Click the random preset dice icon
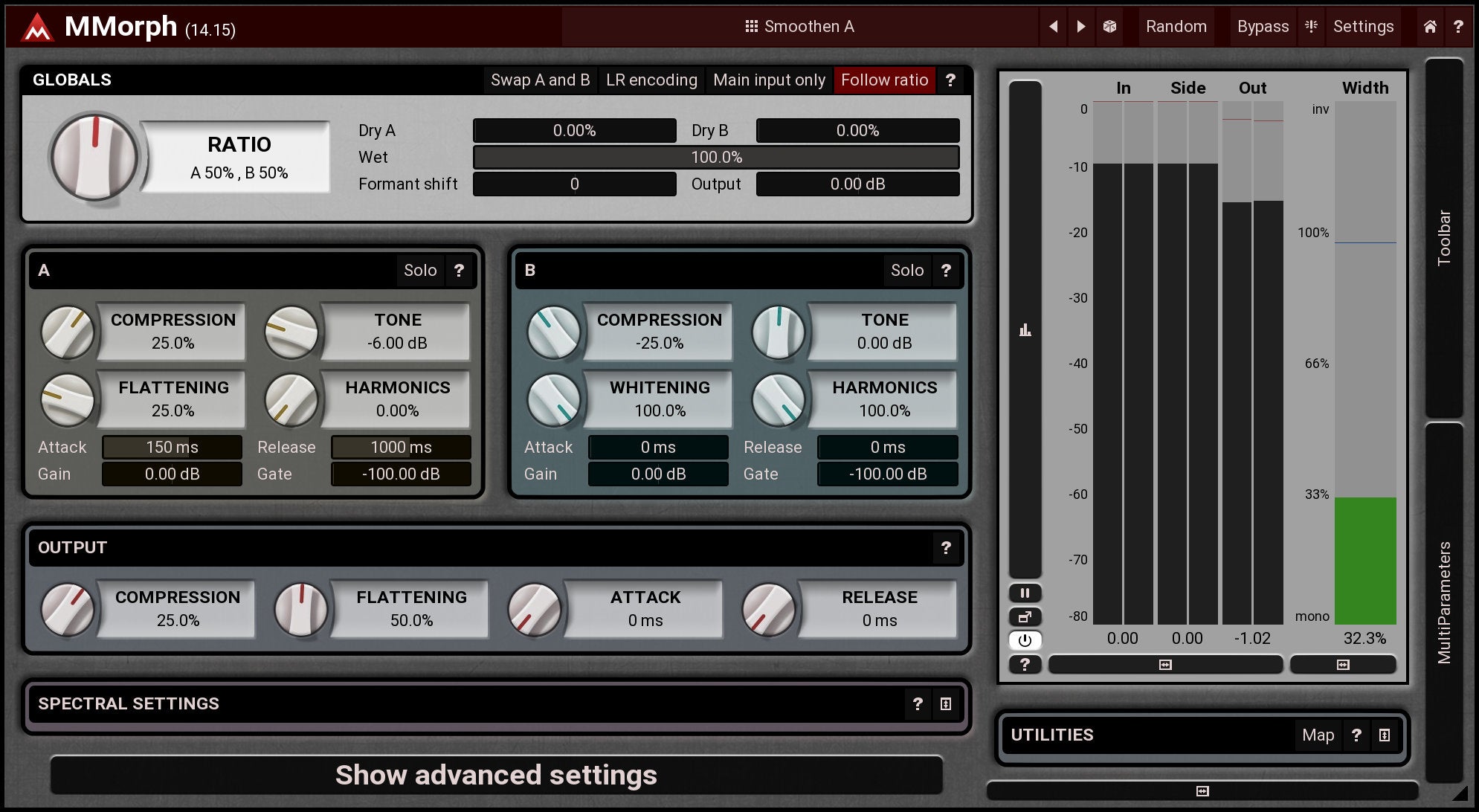 coord(1109,27)
